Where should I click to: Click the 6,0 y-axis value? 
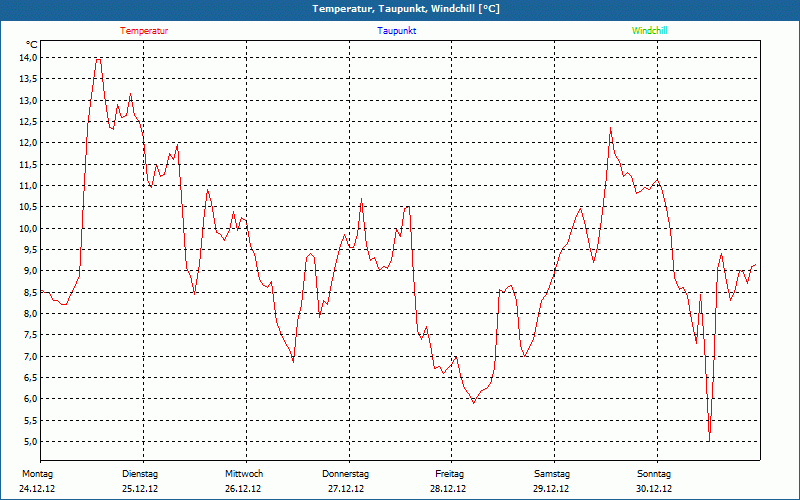pyautogui.click(x=31, y=399)
